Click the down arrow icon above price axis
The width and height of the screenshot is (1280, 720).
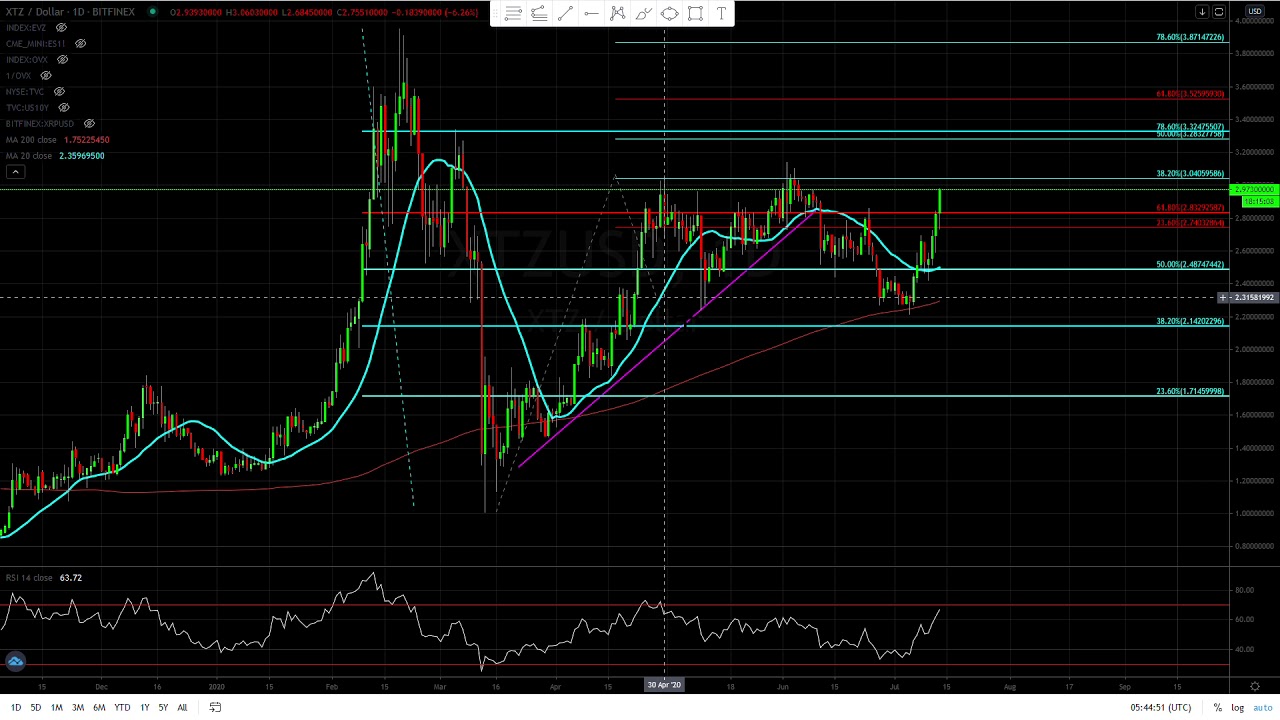(1202, 12)
